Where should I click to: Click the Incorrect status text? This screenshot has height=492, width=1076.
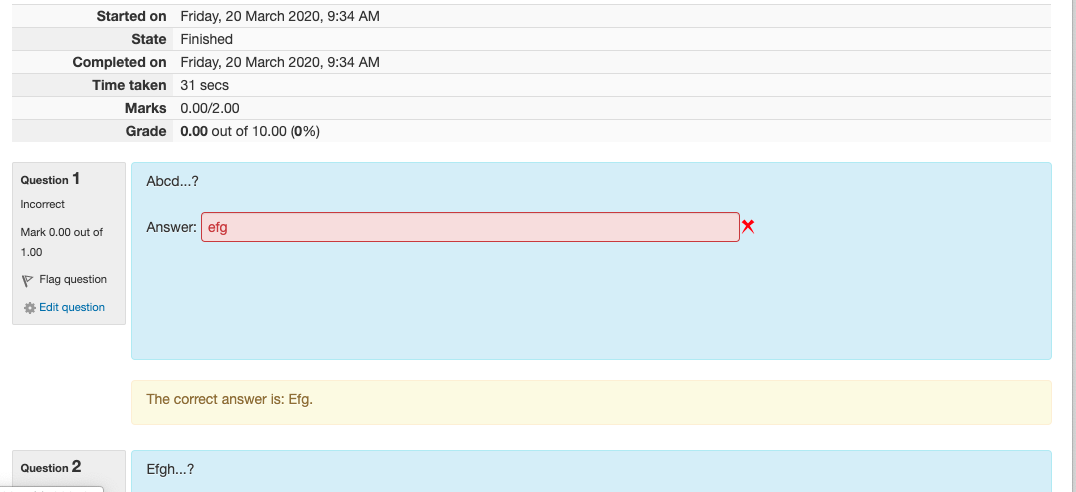43,204
